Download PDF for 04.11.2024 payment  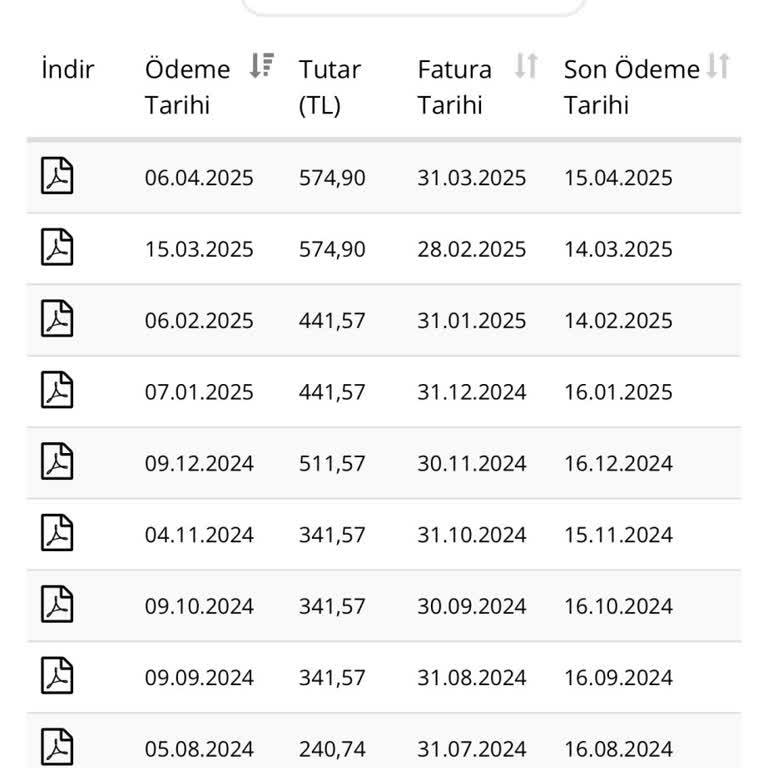click(57, 533)
